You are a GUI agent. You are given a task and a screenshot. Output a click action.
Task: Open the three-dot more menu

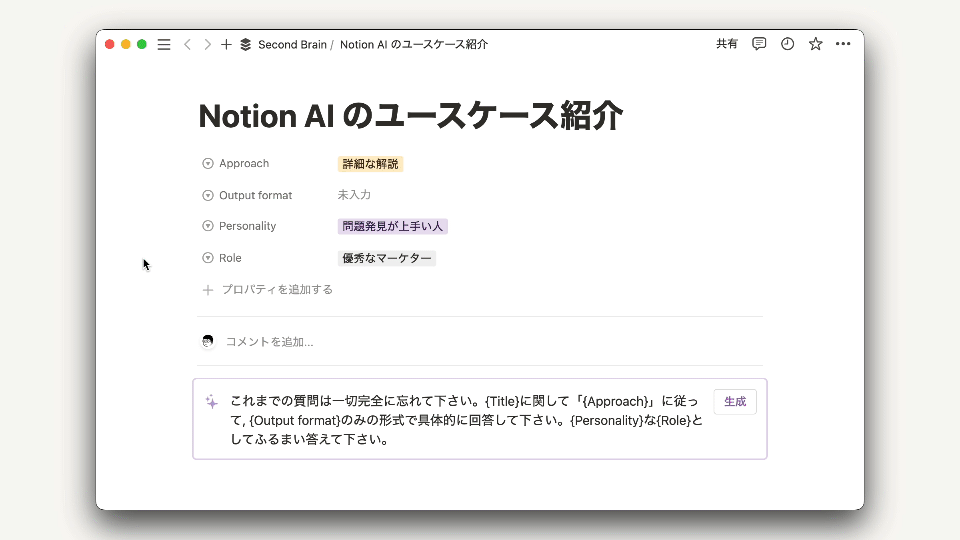(x=843, y=44)
